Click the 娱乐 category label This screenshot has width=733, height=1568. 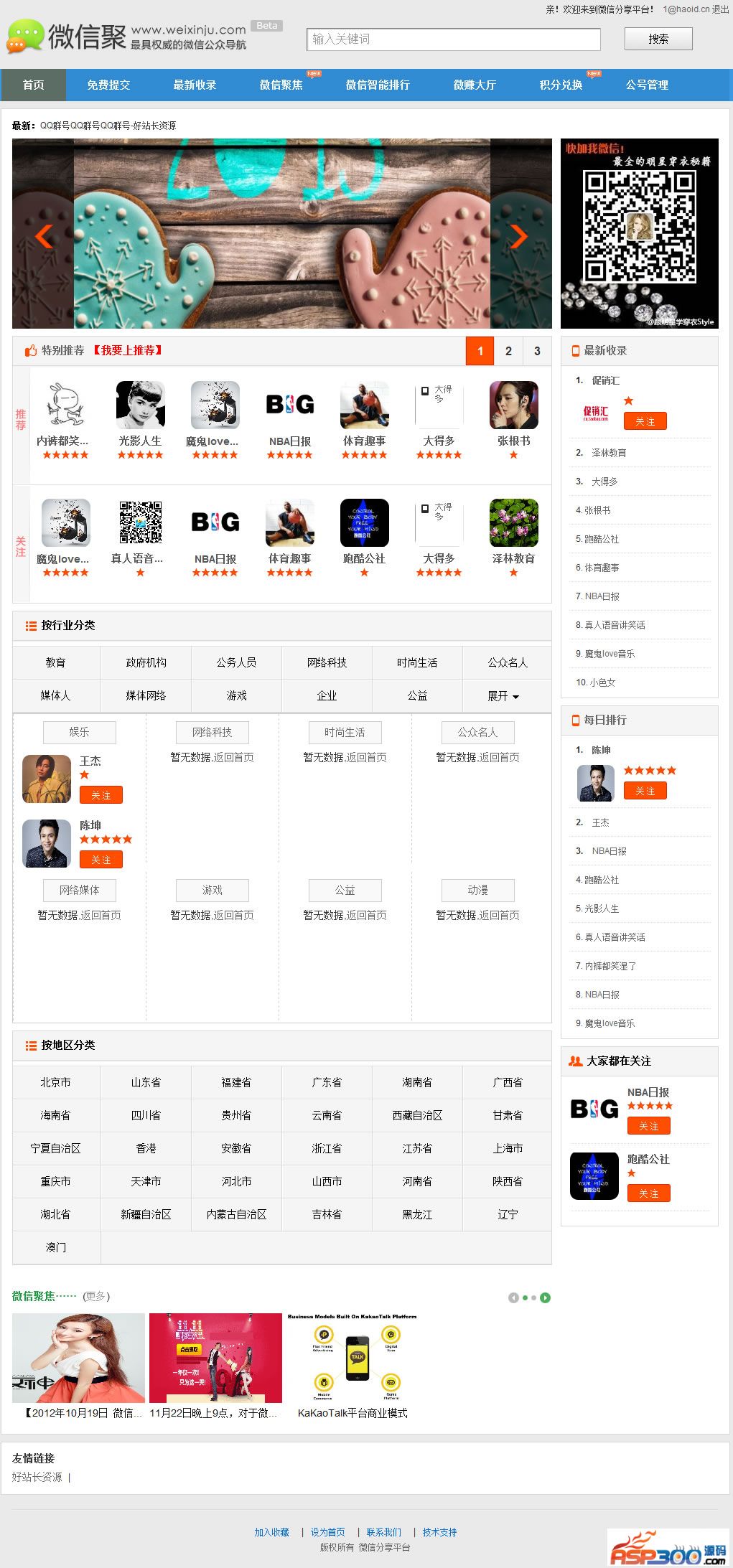coord(79,732)
